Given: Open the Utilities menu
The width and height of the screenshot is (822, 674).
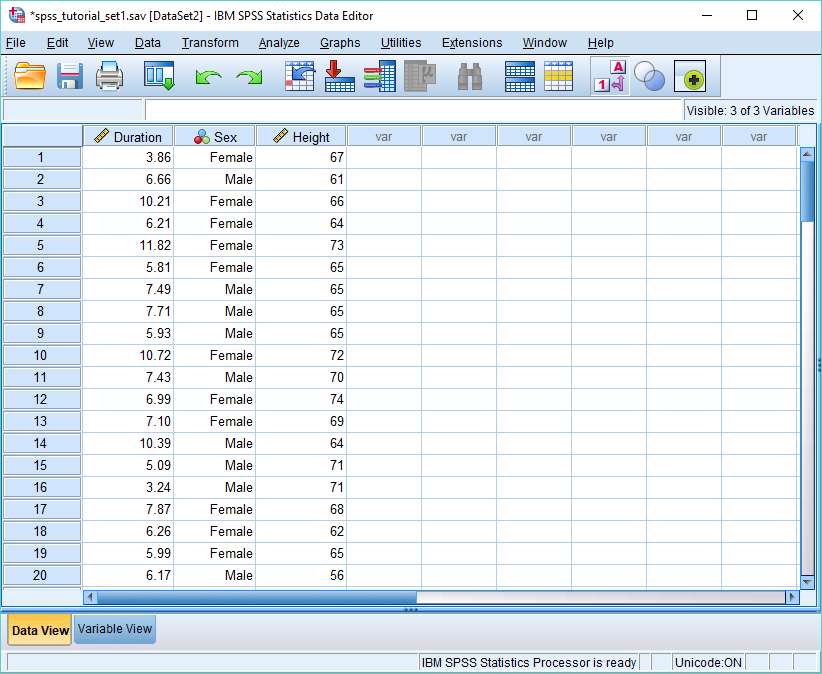Looking at the screenshot, I should coord(401,43).
